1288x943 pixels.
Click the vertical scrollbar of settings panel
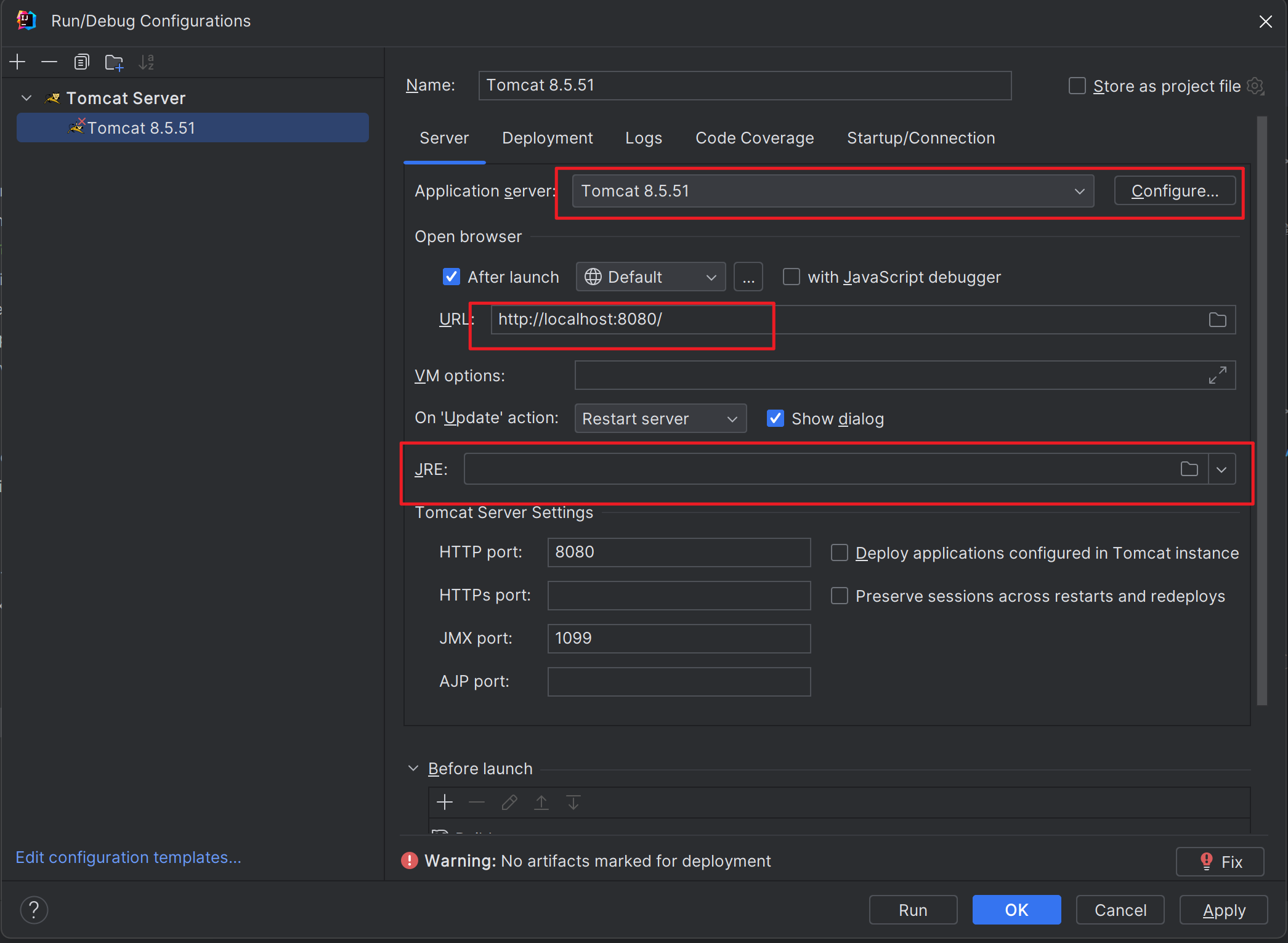click(x=1262, y=410)
